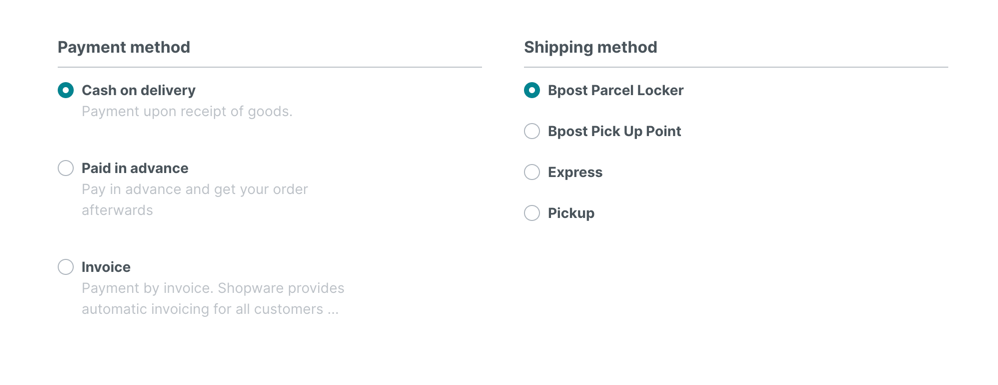
Task: Click the 'Bpost Pick Up Point' label text
Action: click(x=615, y=131)
